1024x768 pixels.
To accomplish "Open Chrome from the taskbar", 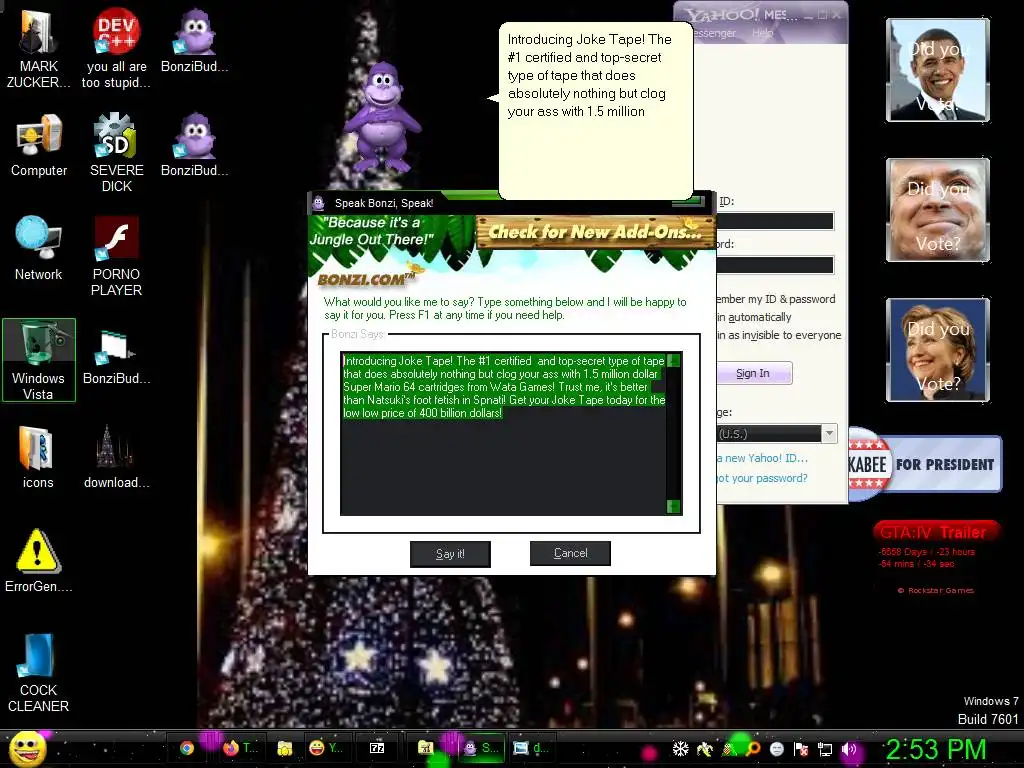I will pos(187,748).
